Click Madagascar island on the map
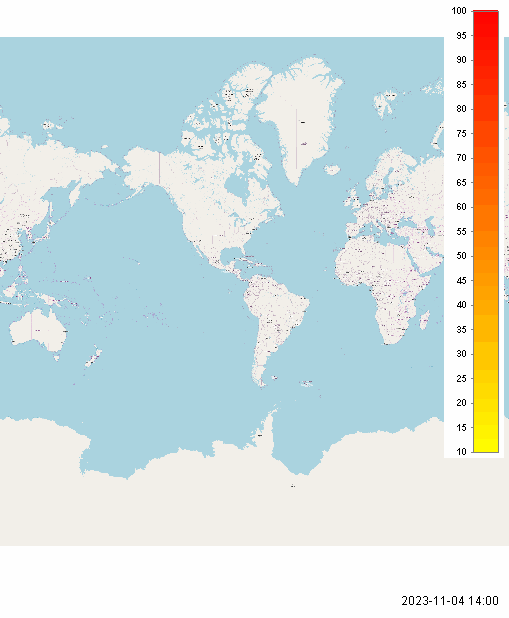The height and width of the screenshot is (618, 509). pyautogui.click(x=424, y=320)
